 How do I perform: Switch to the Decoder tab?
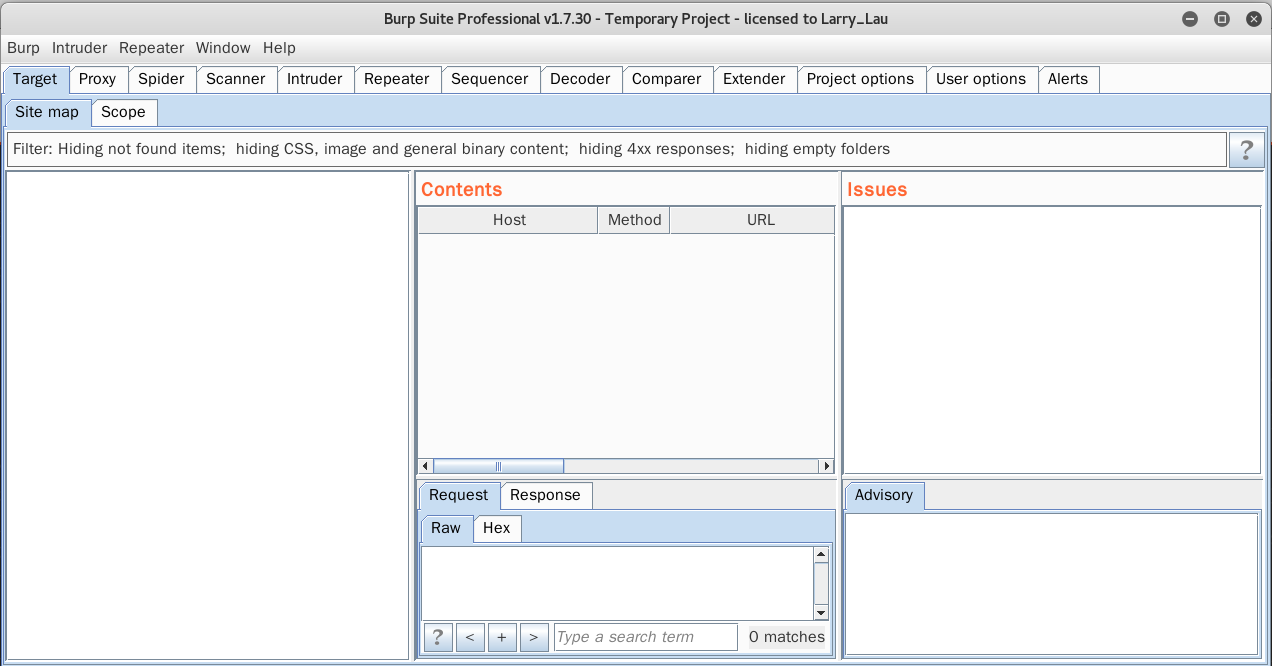[x=580, y=79]
